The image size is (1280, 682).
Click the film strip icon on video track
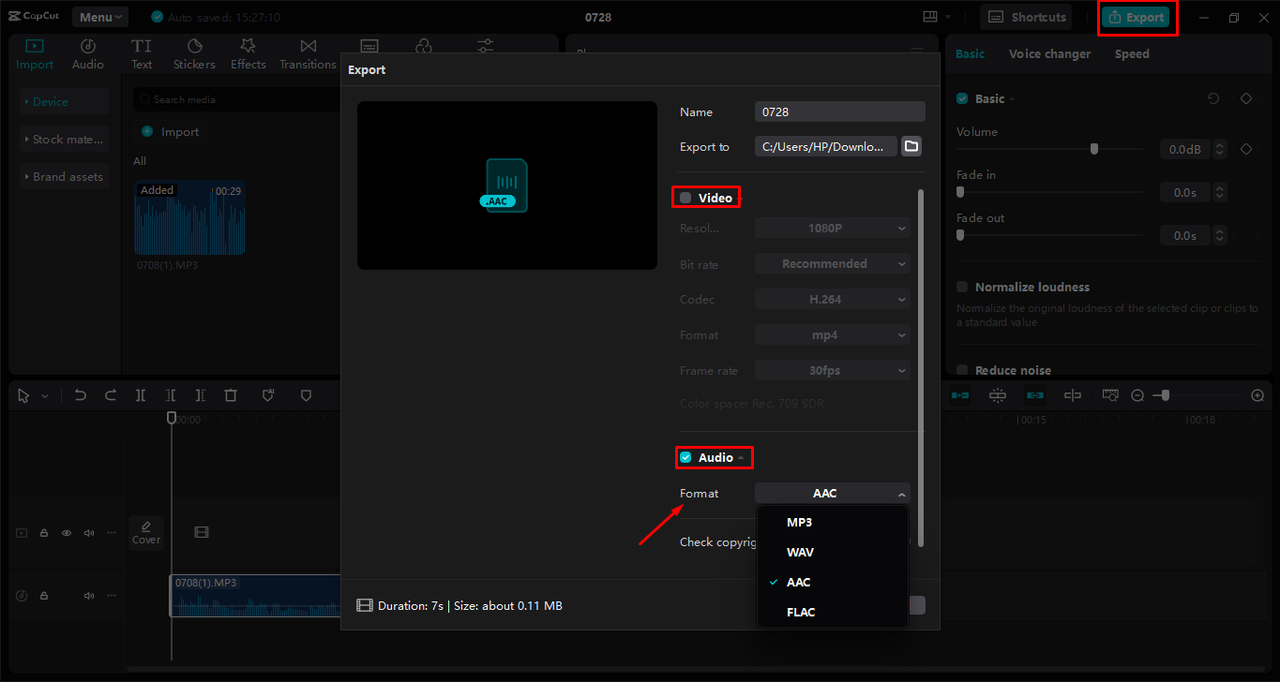click(201, 533)
